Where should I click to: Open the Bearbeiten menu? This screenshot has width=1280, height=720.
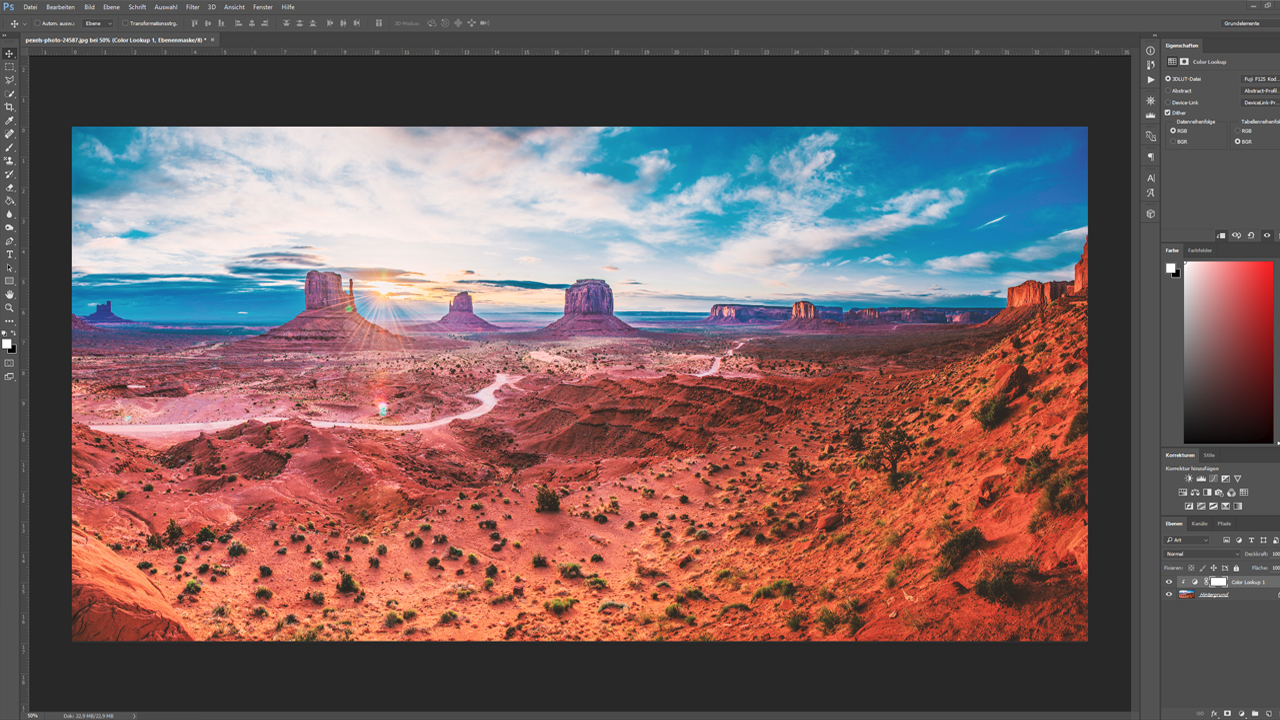click(60, 7)
